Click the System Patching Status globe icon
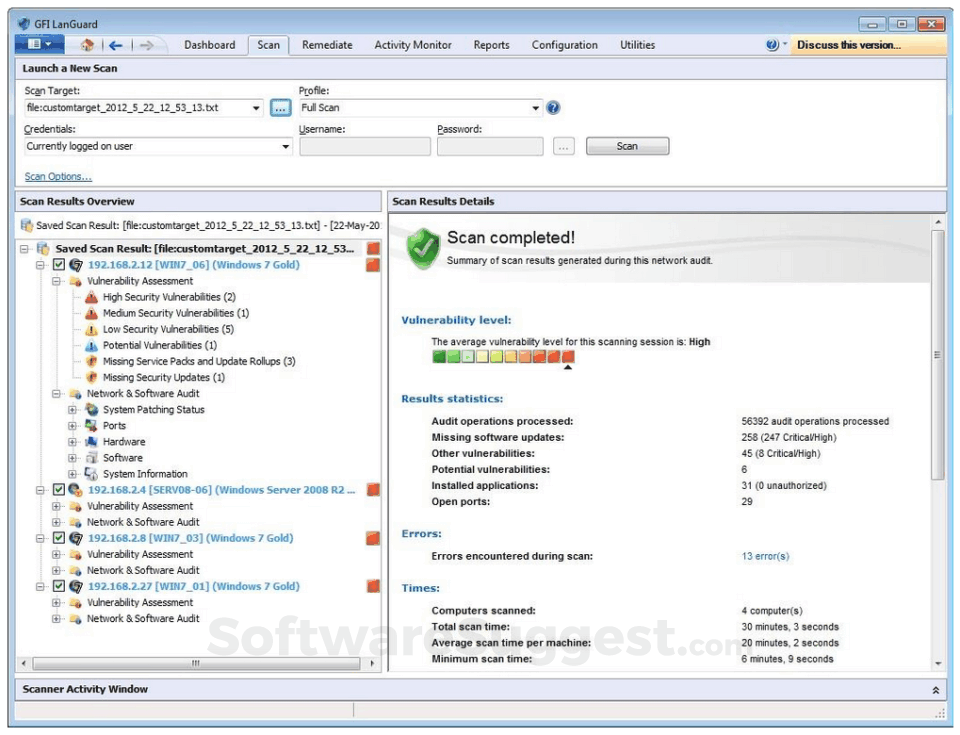The width and height of the screenshot is (960, 735). [92, 410]
